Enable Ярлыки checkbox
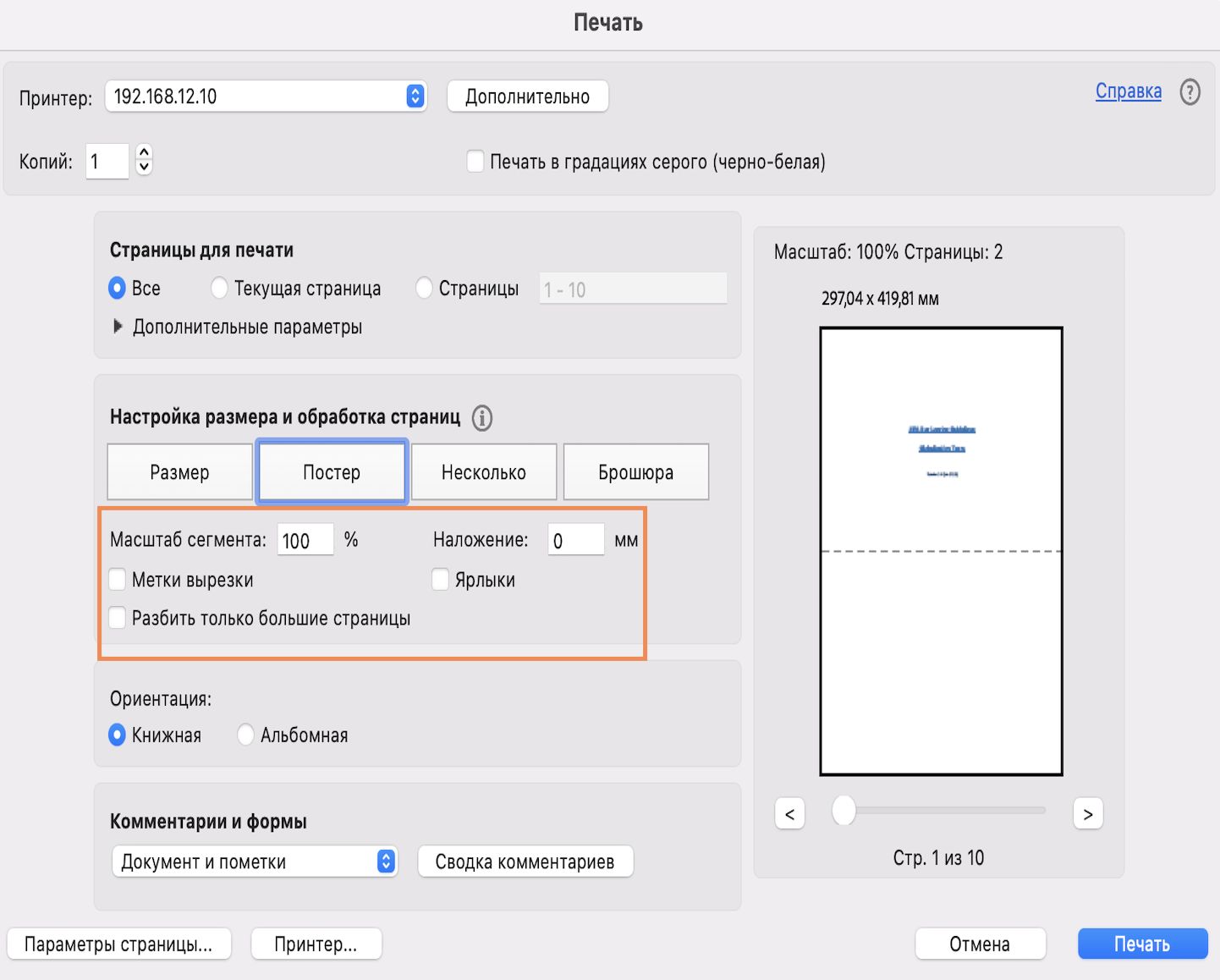1220x980 pixels. click(x=440, y=580)
